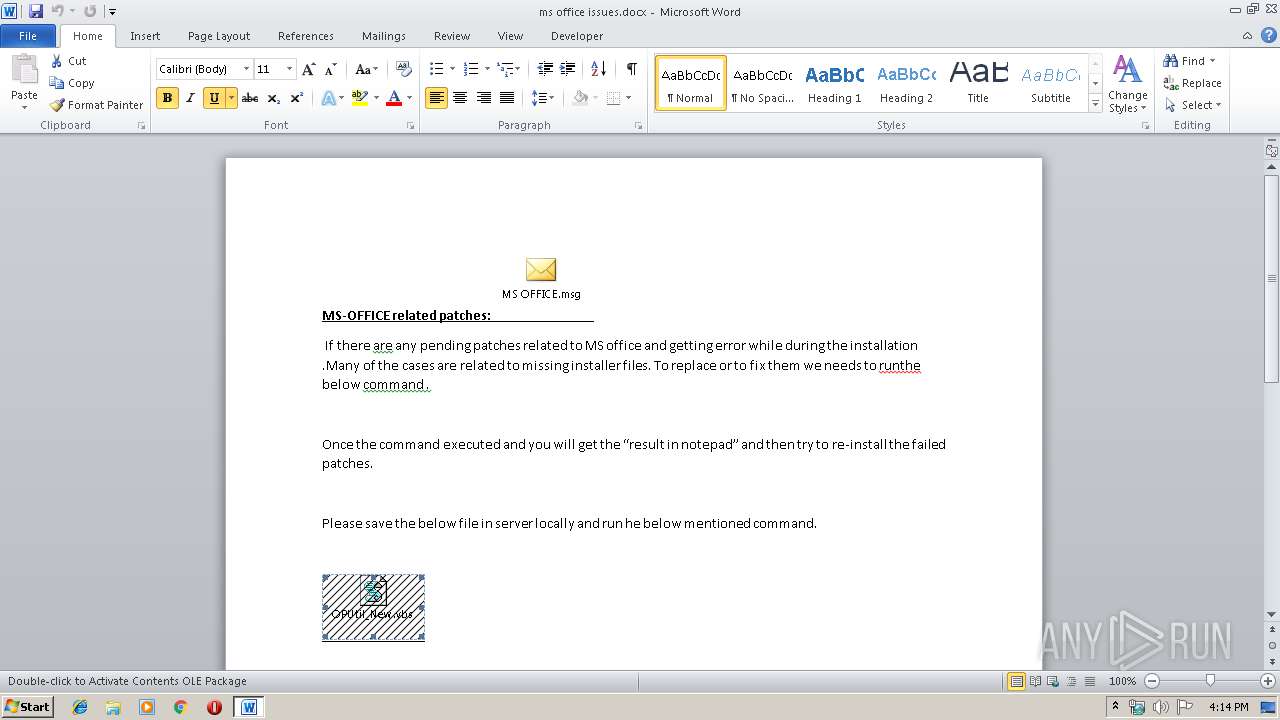Justify the paragraph text

[507, 98]
